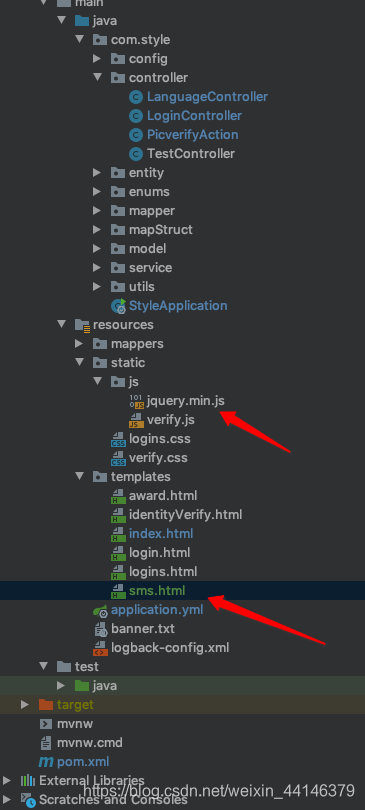The width and height of the screenshot is (365, 810).
Task: Collapse the controller package arrow
Action: [x=97, y=77]
